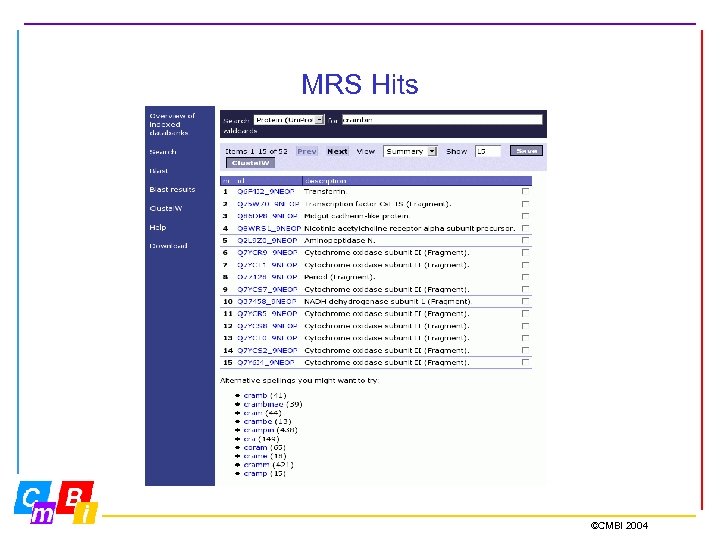Viewport: 720px width, 540px height.
Task: Tick checkbox for row 2 Transcription factor
Action: (x=525, y=203)
